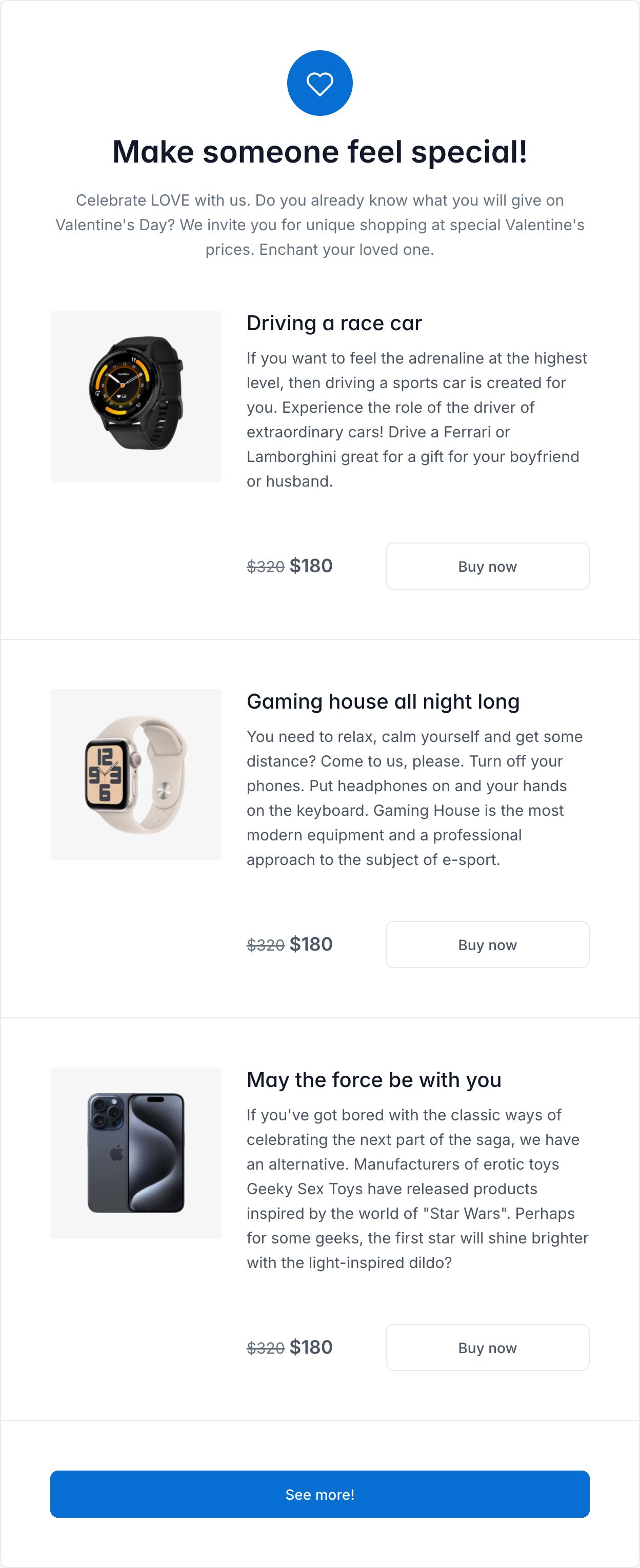This screenshot has height=1568, width=640.
Task: Click the $180 price for May the force
Action: click(x=311, y=1347)
